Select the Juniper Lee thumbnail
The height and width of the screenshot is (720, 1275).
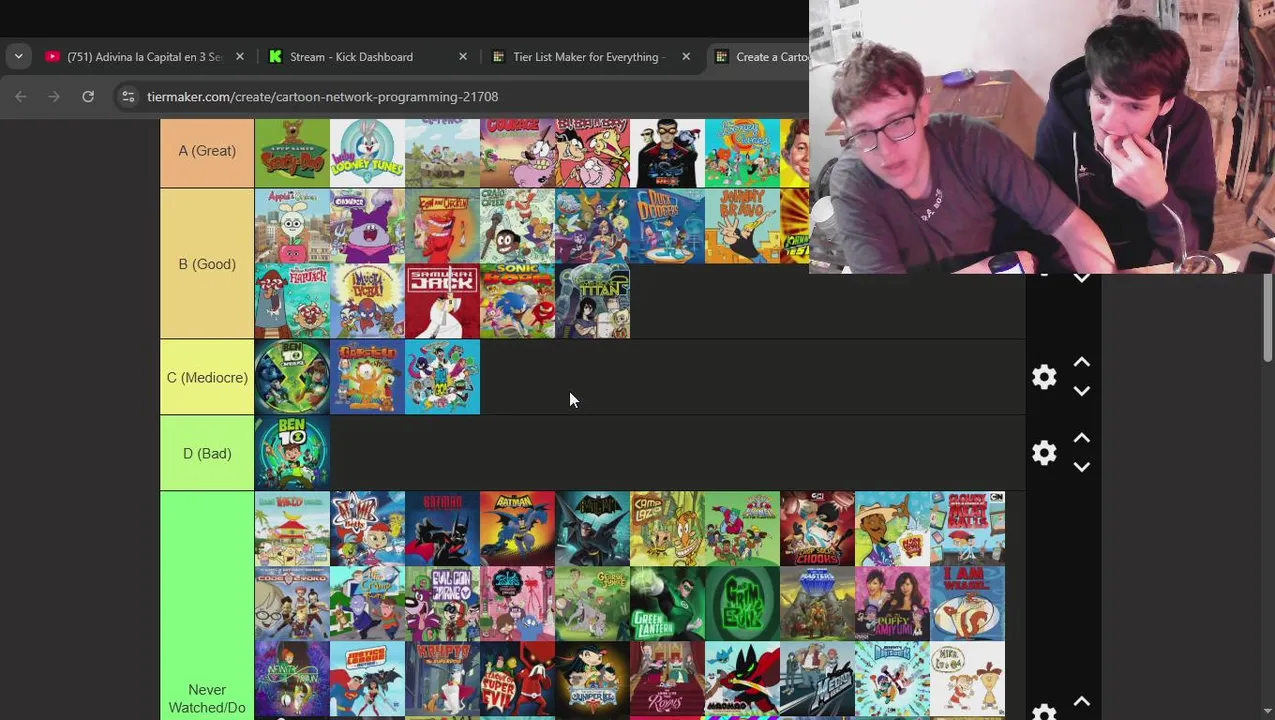592,678
